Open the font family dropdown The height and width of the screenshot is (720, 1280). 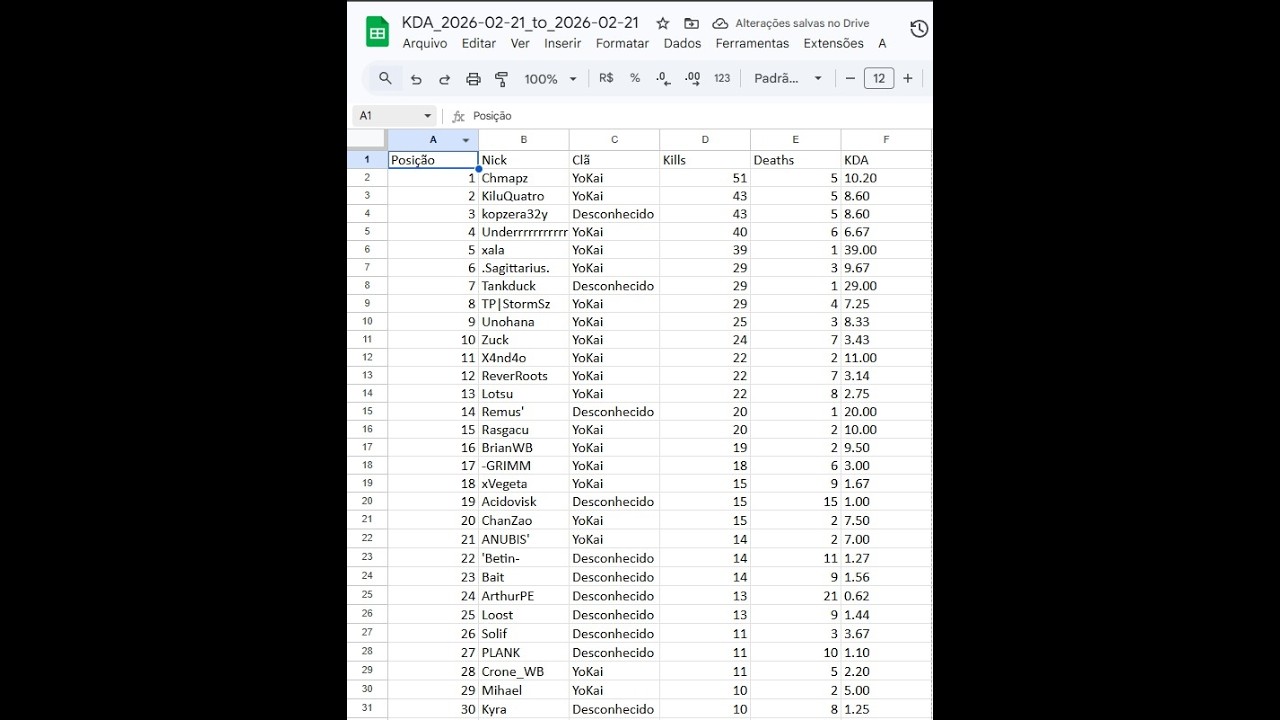pyautogui.click(x=788, y=78)
